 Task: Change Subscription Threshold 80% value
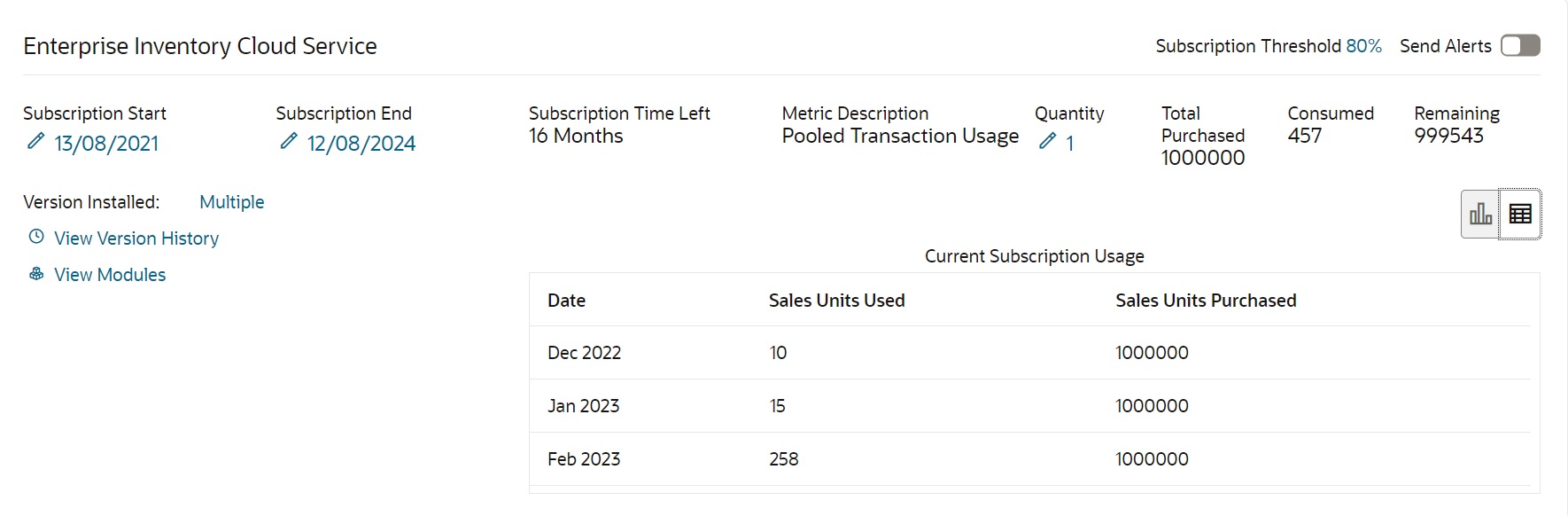(x=1363, y=46)
